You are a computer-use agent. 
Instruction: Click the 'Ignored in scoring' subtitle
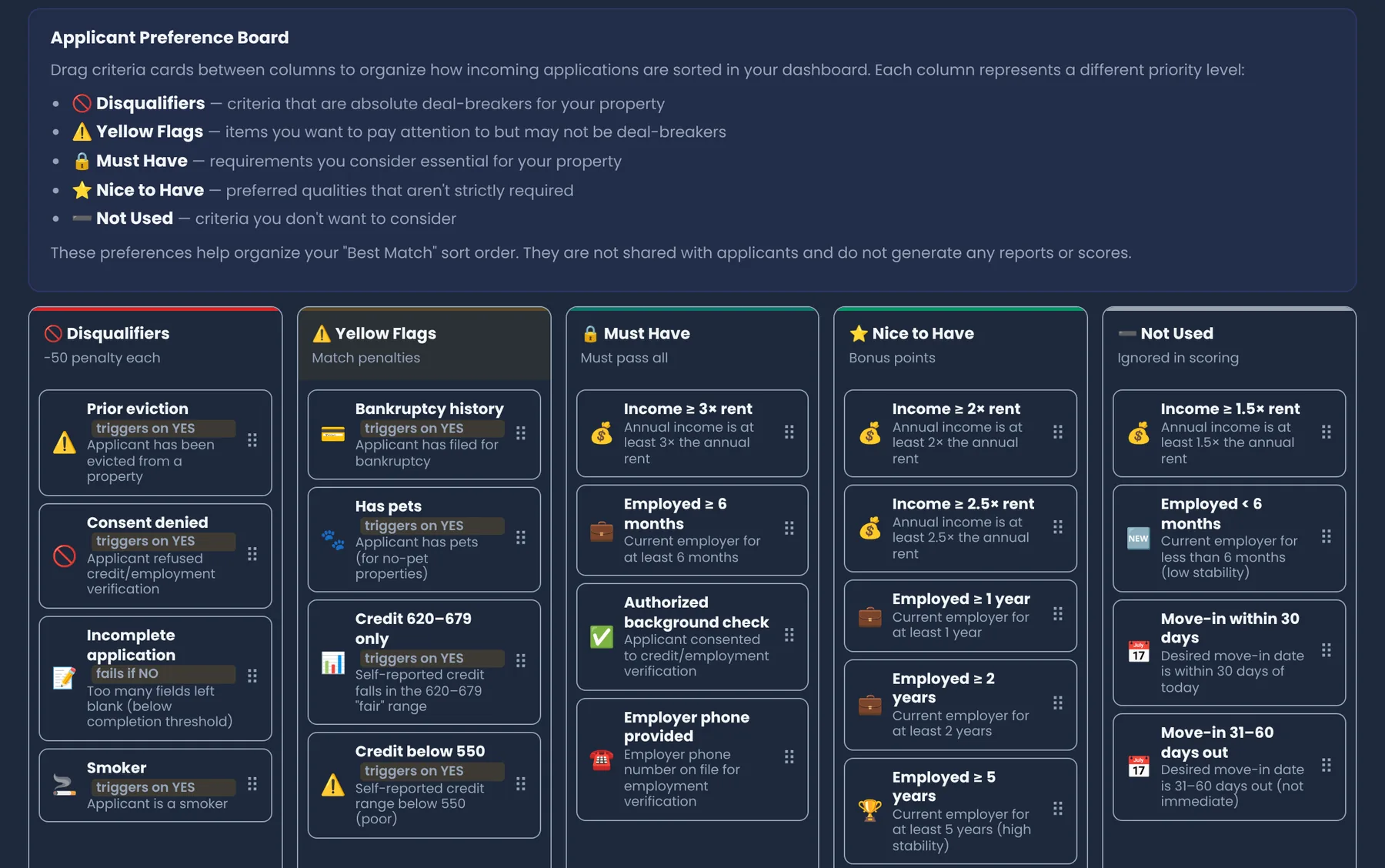1178,358
